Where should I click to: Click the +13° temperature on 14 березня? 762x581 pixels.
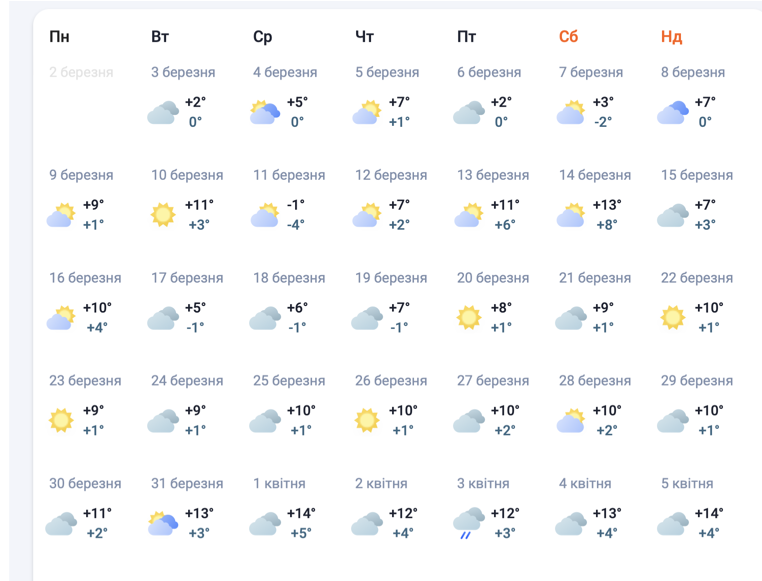(606, 205)
